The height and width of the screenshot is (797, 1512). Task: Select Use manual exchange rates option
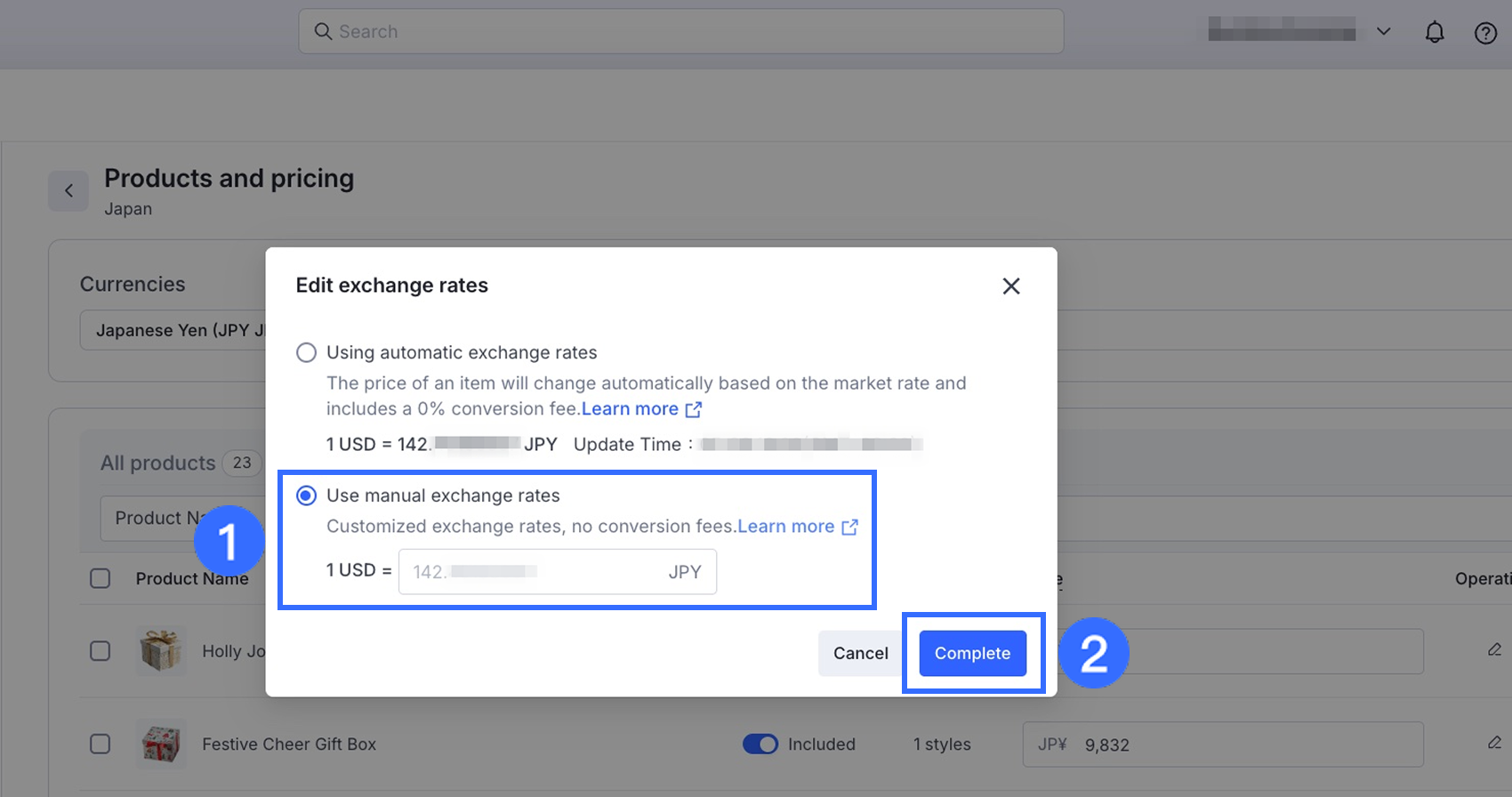tap(306, 495)
